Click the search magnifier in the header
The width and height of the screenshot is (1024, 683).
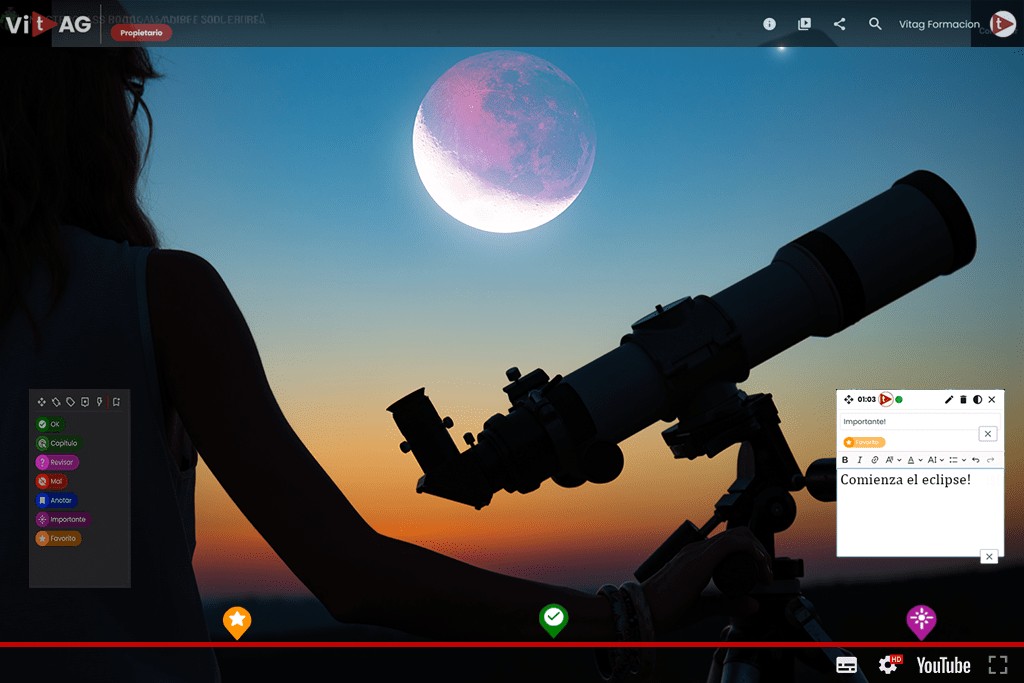pos(875,24)
